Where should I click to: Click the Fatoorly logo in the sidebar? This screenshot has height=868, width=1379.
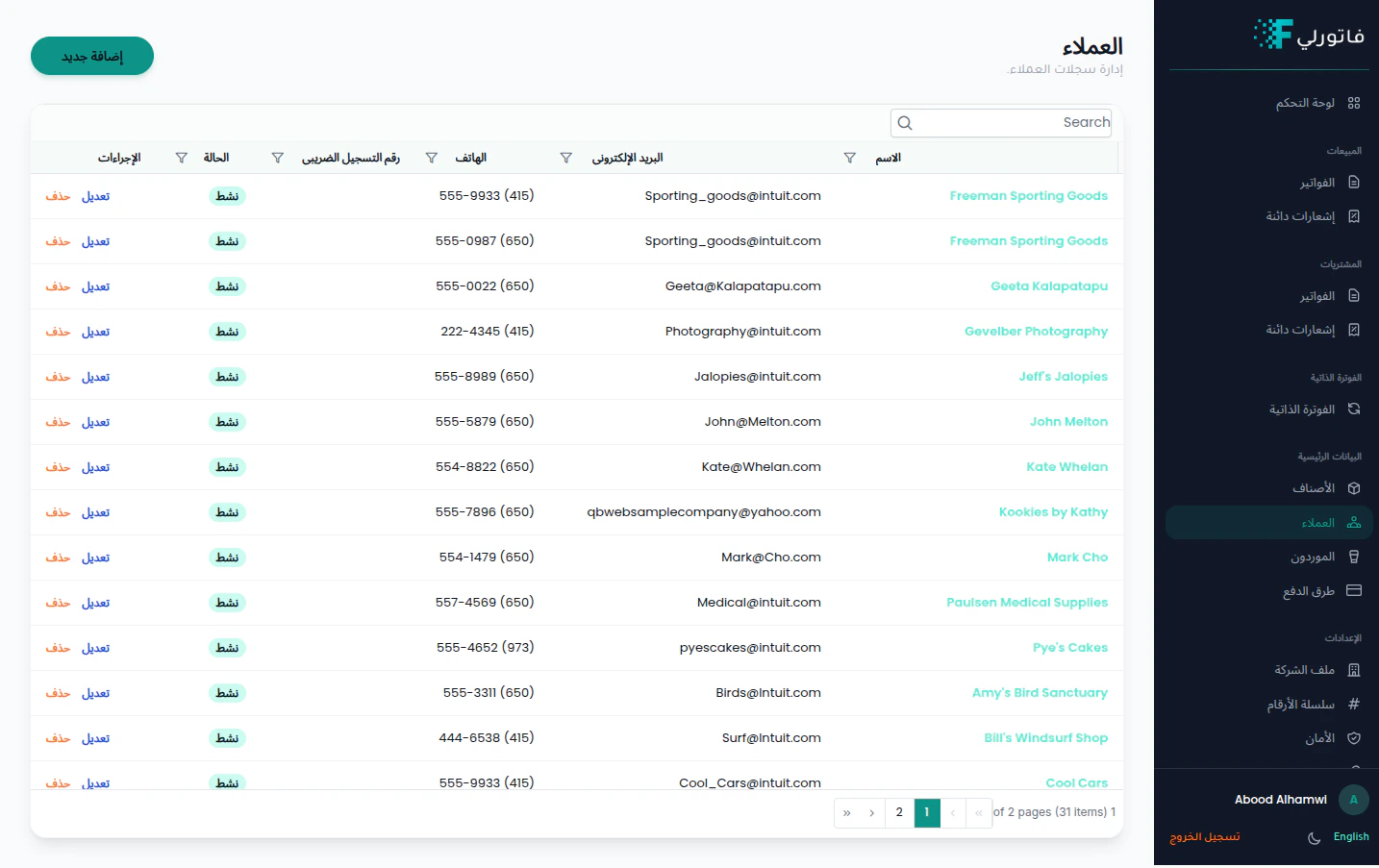1310,35
